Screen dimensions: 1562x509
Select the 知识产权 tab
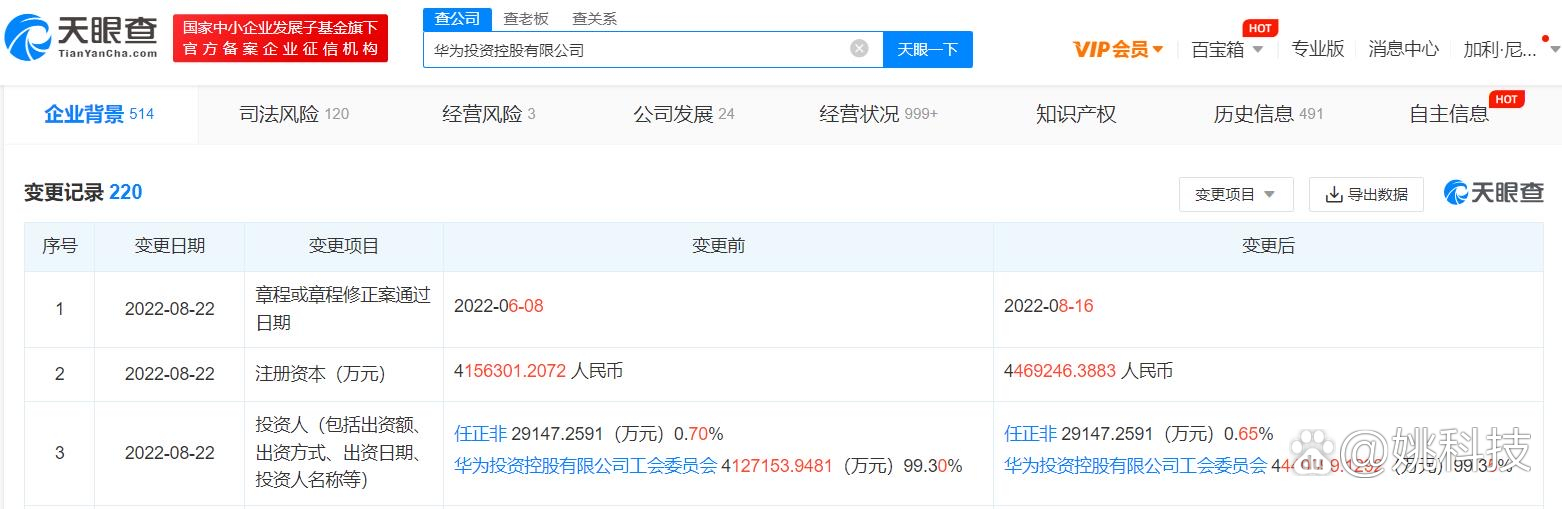[x=1076, y=114]
